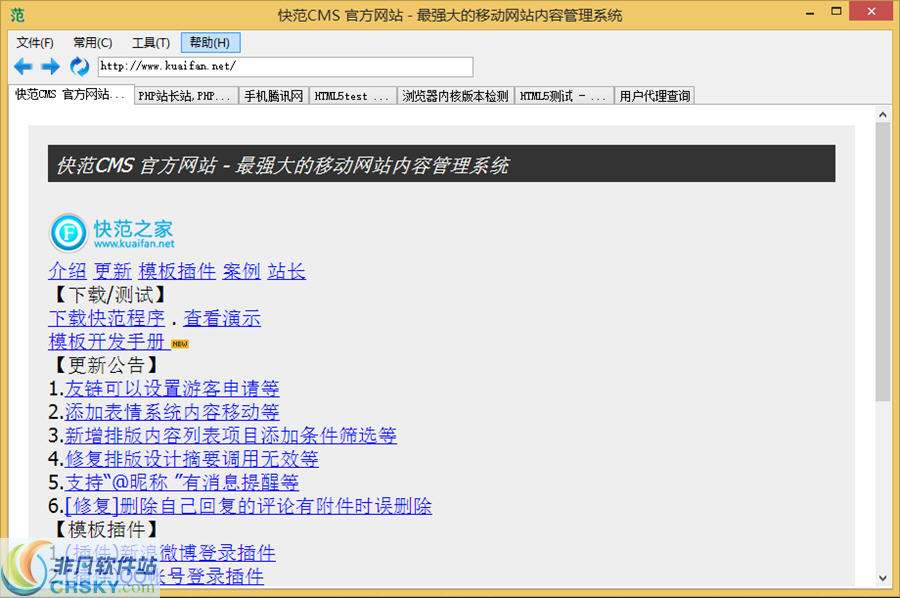Click the 范 application icon in title bar
The height and width of the screenshot is (598, 900).
point(17,15)
